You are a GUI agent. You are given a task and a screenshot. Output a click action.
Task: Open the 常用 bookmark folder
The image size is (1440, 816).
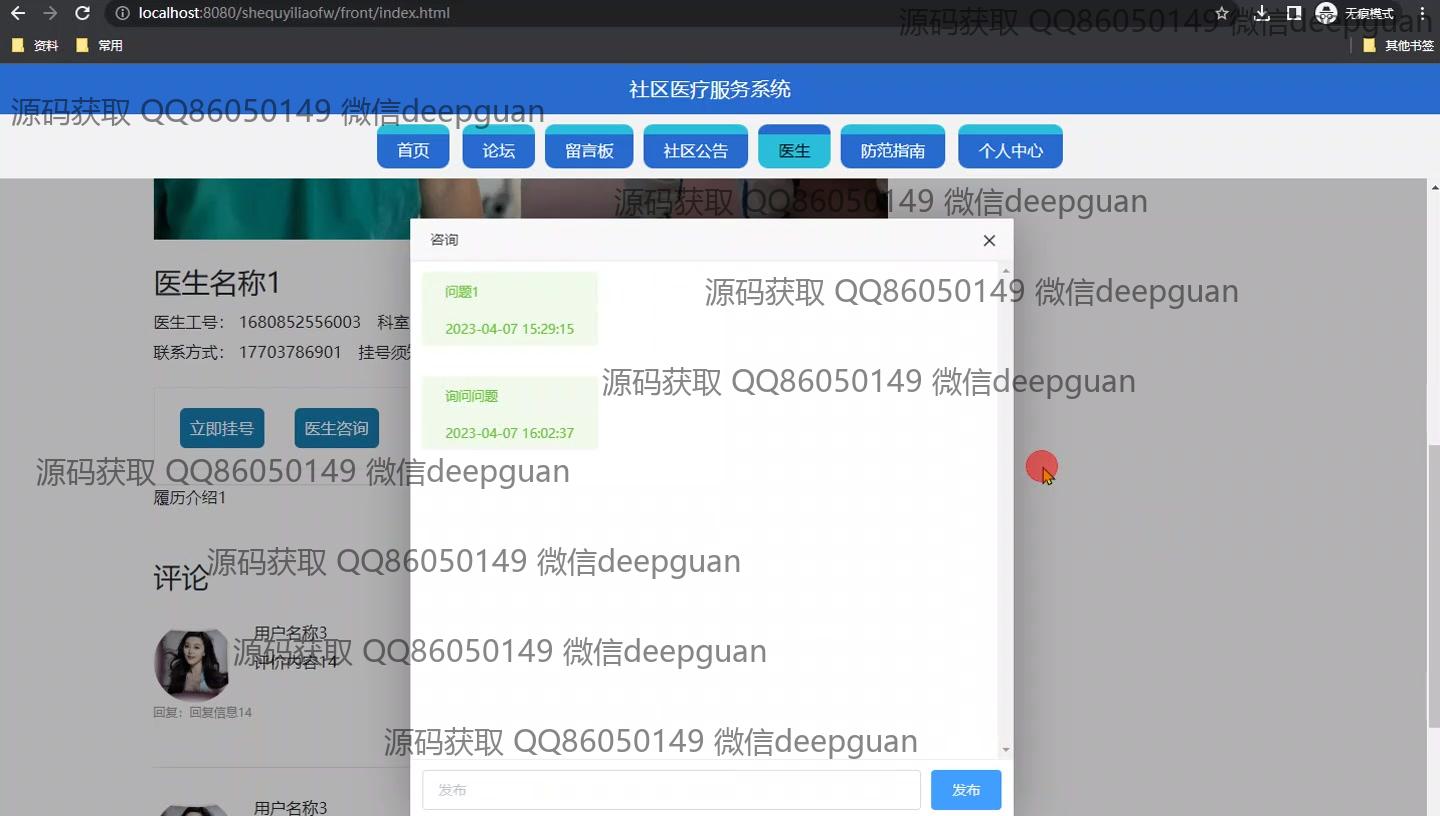coord(100,45)
